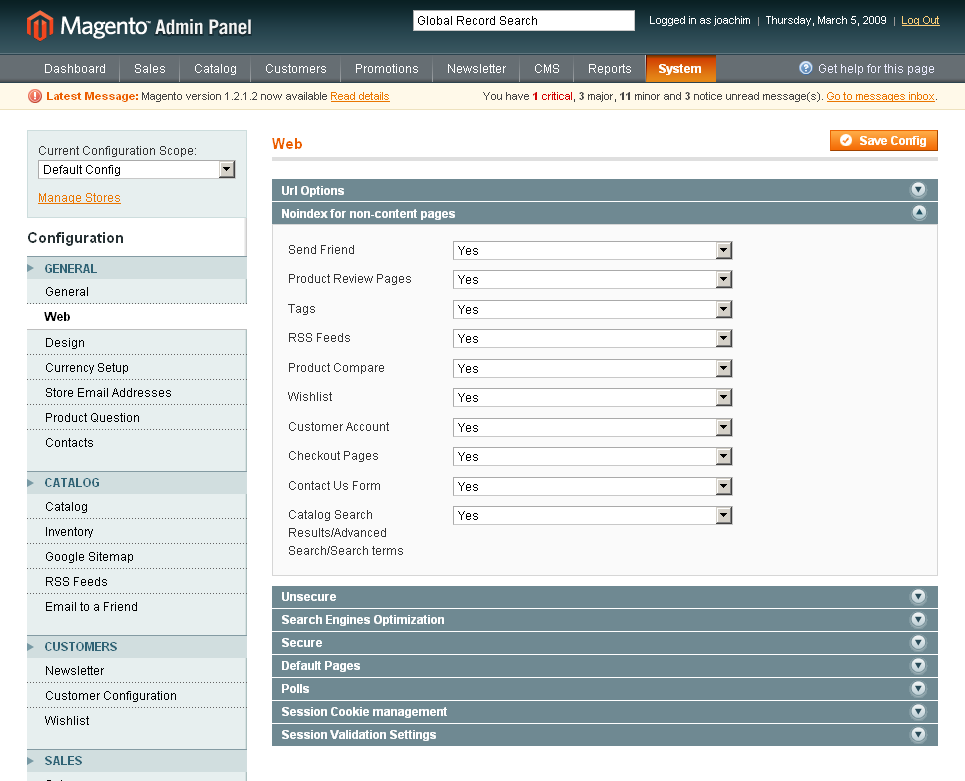Expand Url Options section arrow
Screen dimensions: 965x781
pyautogui.click(x=918, y=190)
